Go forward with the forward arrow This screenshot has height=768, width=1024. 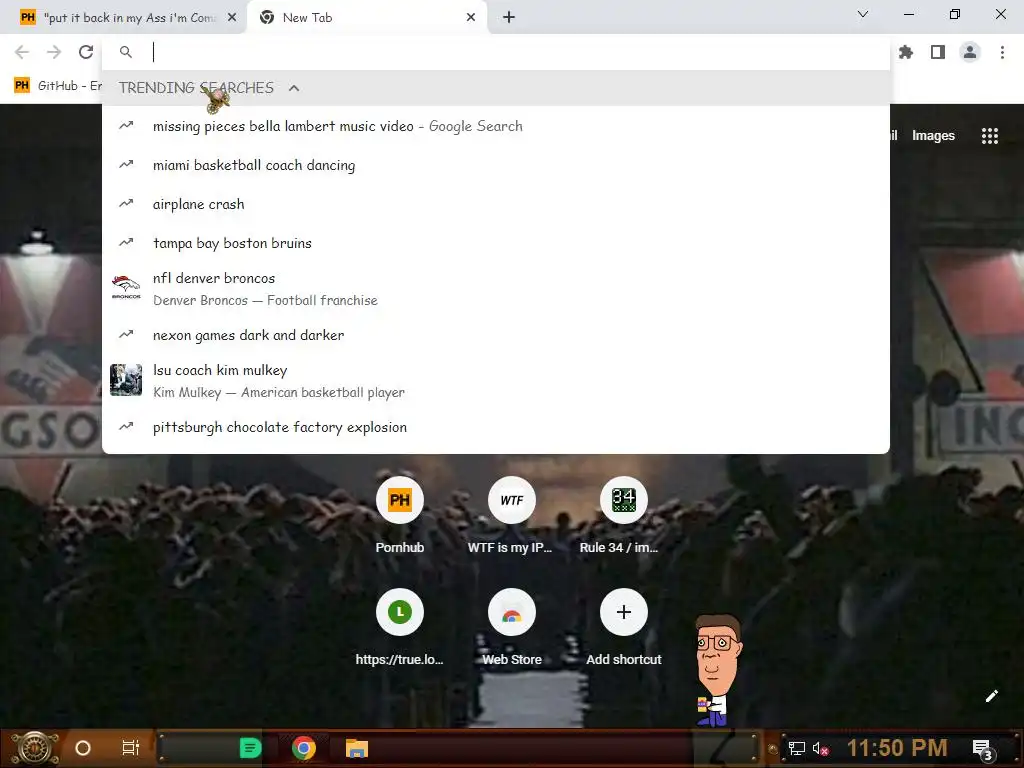[54, 52]
